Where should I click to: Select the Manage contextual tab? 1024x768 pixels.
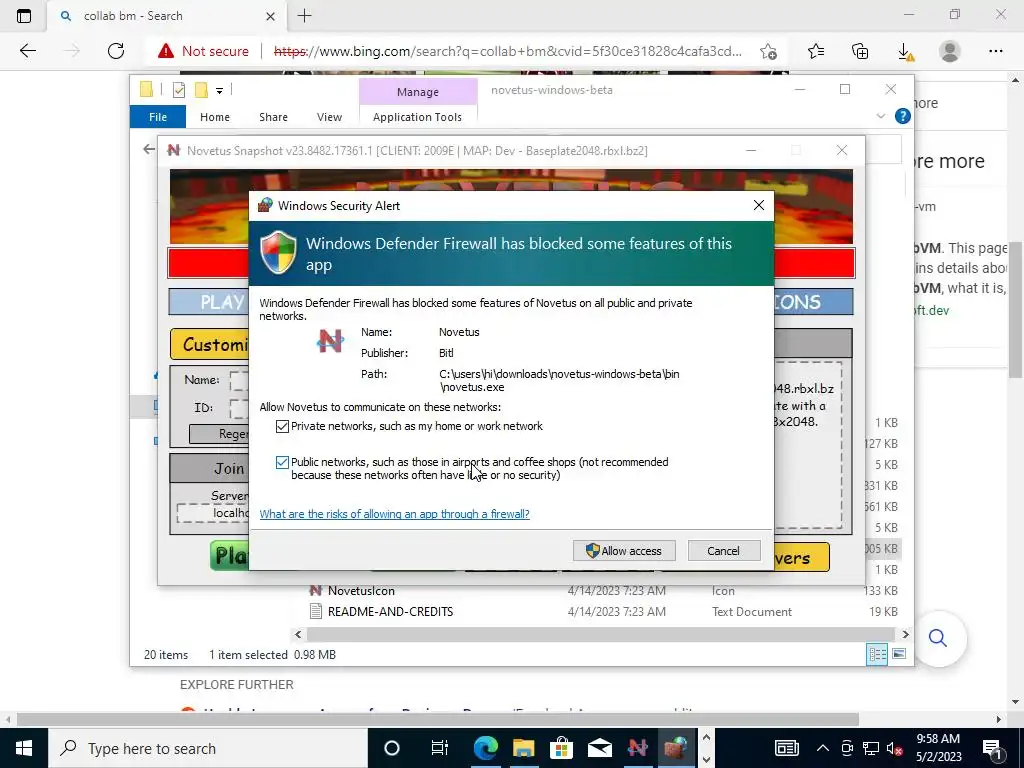418,92
